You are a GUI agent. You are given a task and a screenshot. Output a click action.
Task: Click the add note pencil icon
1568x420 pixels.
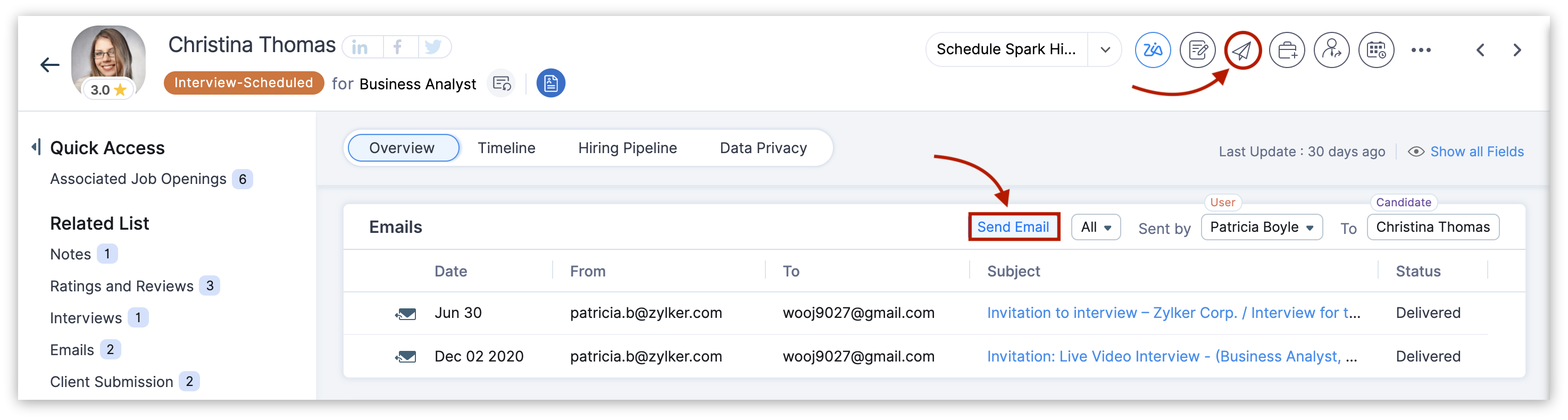[x=1197, y=50]
